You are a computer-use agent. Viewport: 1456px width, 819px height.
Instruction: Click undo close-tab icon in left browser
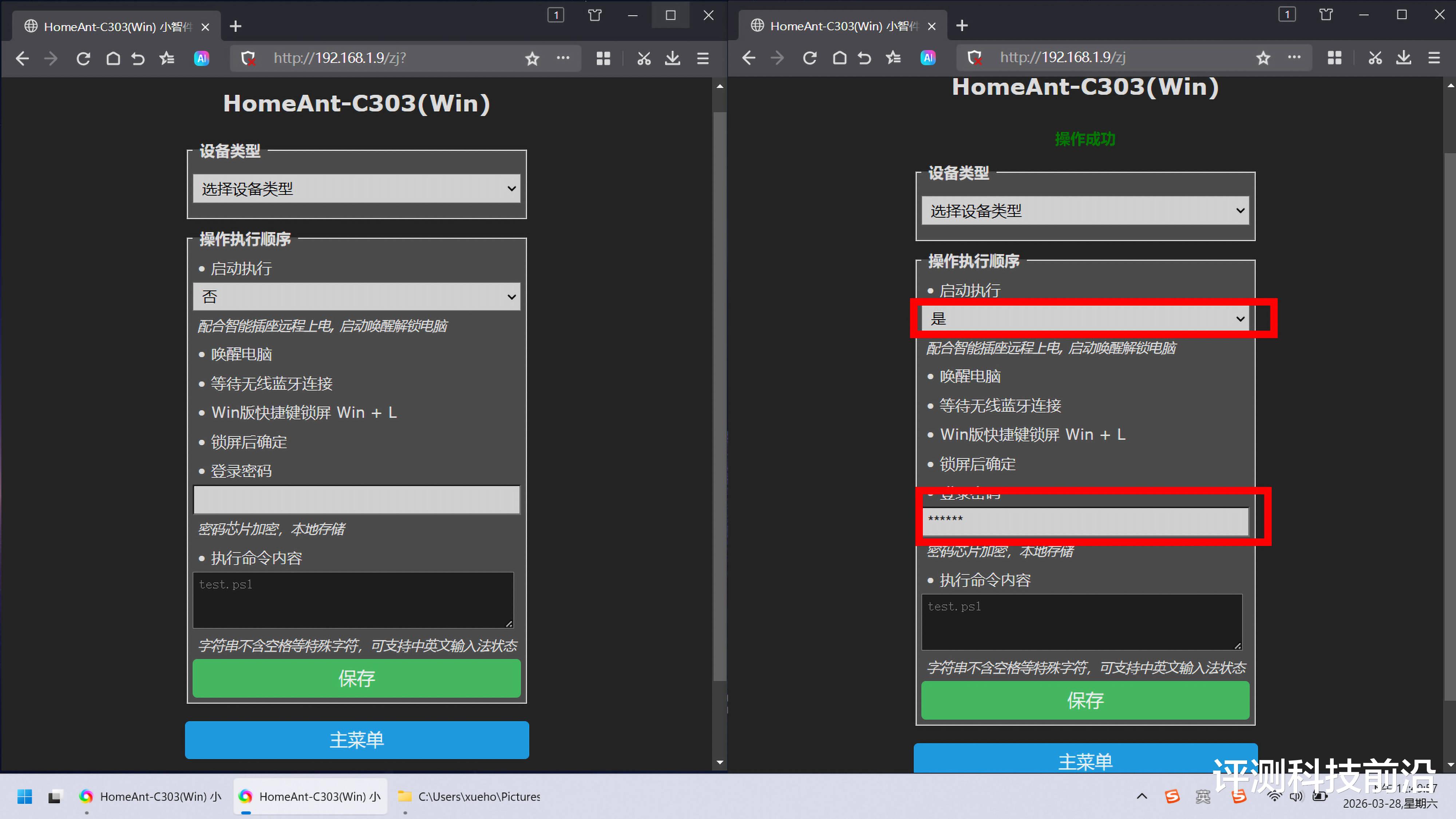(138, 58)
